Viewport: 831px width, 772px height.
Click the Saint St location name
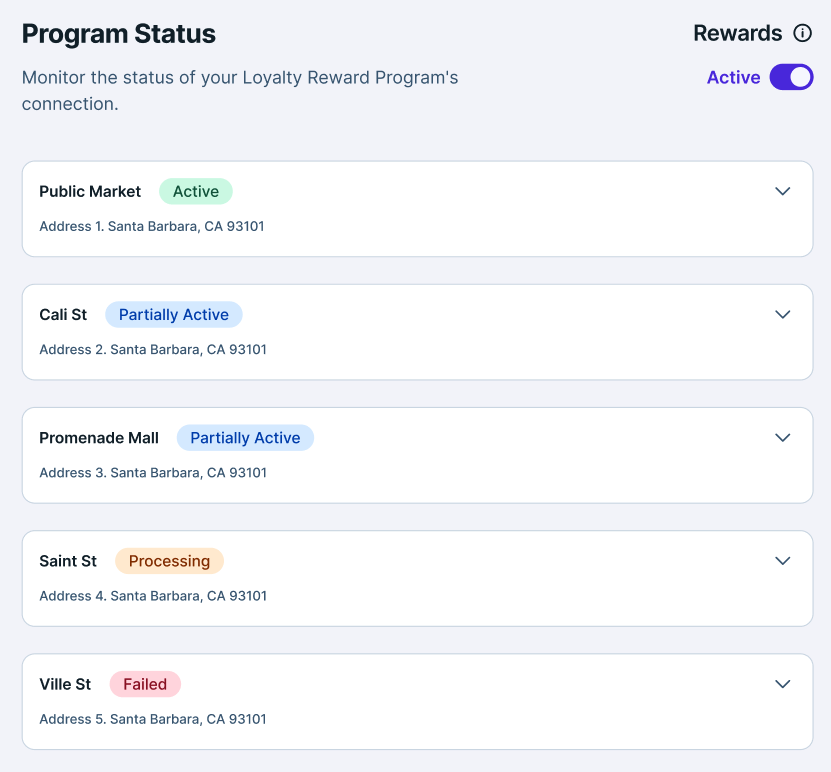pyautogui.click(x=68, y=561)
